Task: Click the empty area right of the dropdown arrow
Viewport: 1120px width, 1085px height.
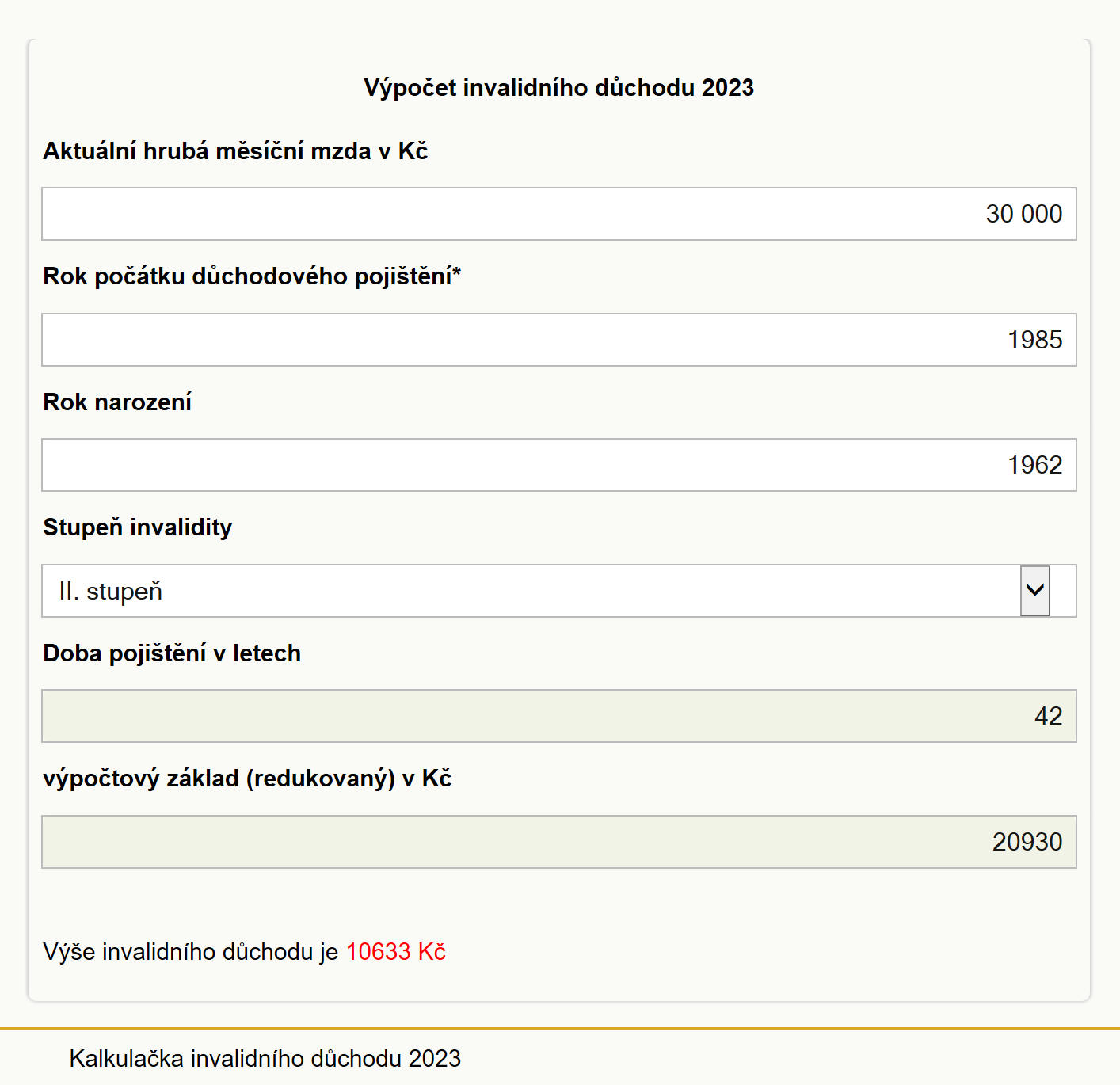Action: tap(1063, 591)
